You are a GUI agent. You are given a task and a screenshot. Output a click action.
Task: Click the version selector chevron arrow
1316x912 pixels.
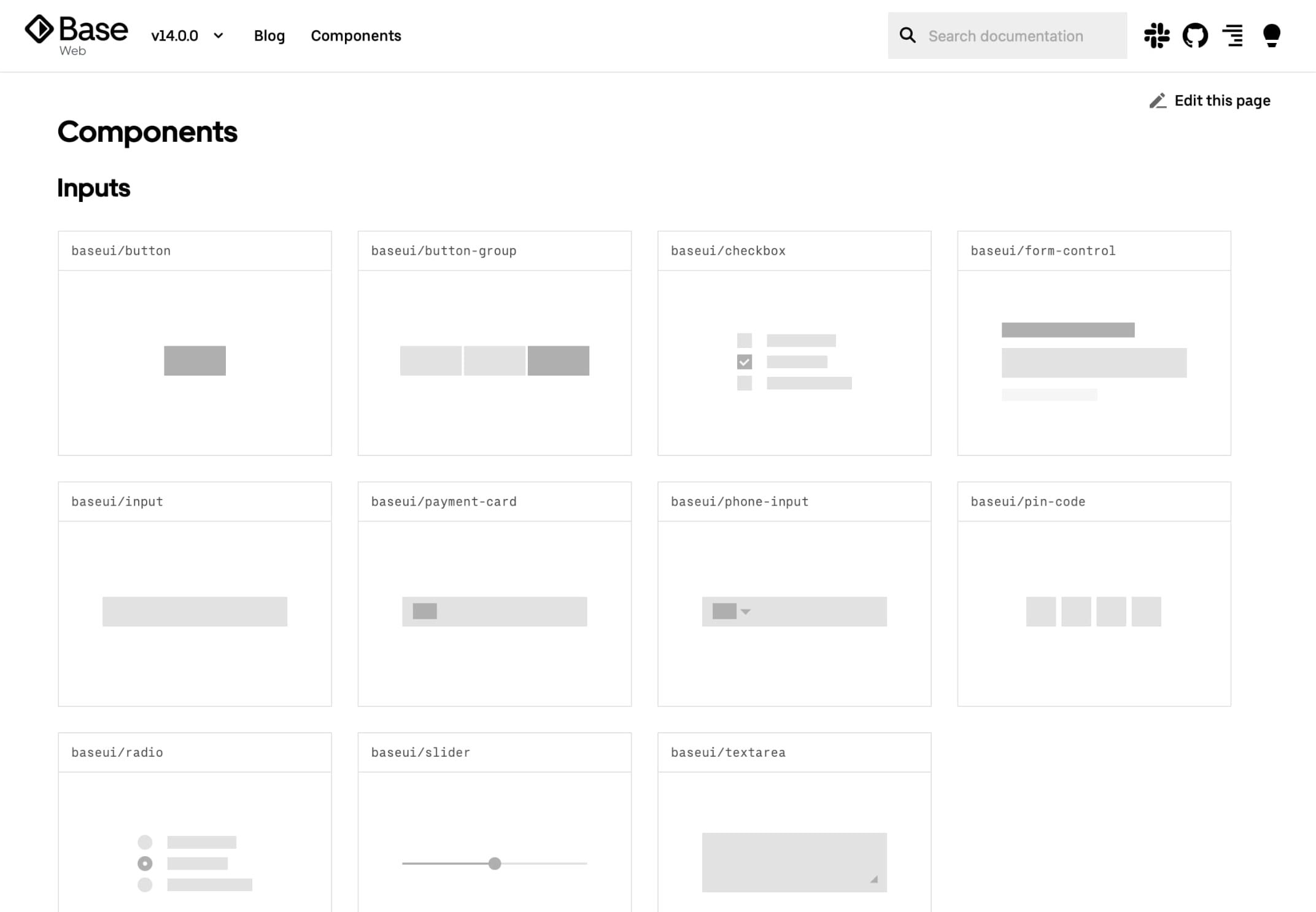(219, 36)
